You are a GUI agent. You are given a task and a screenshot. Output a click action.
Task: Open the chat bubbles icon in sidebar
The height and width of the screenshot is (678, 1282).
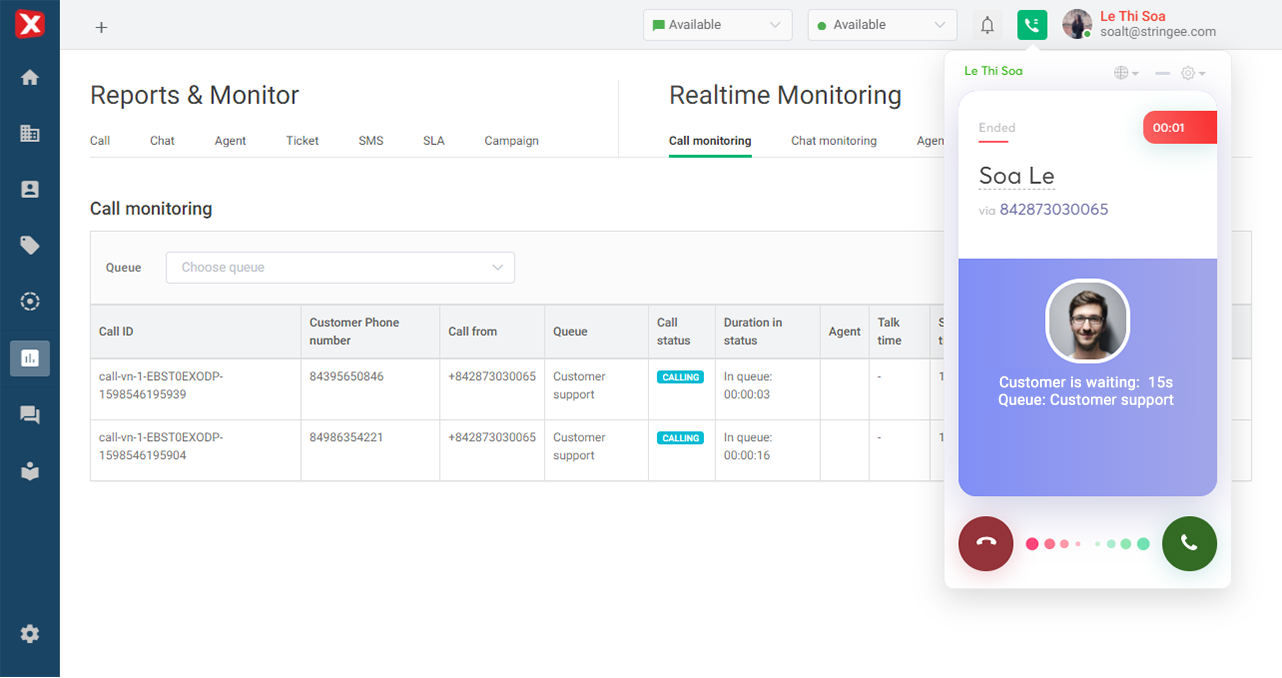point(30,415)
